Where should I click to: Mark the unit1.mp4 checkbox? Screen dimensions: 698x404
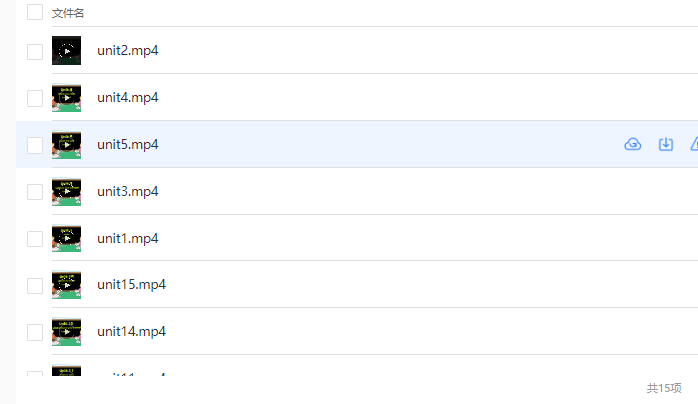[x=35, y=239]
